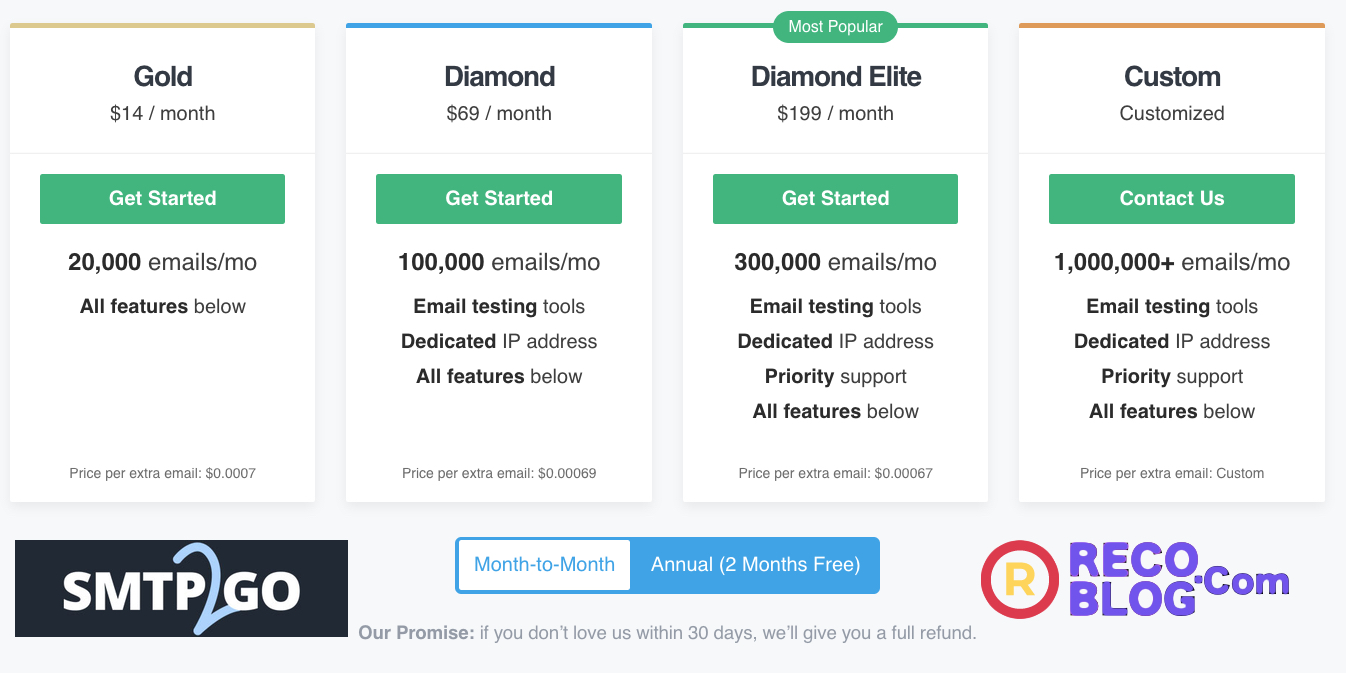Click Custom plan's price per extra email
1346x673 pixels.
[1172, 473]
